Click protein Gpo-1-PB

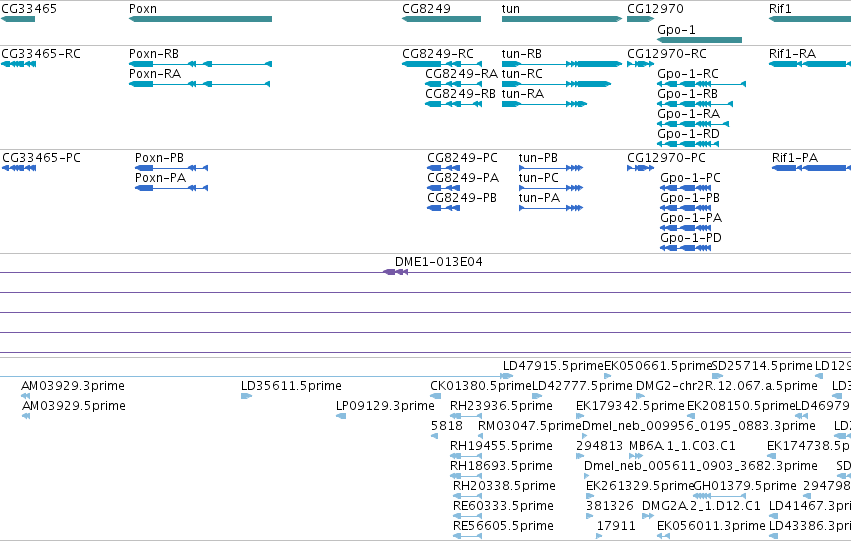(685, 208)
